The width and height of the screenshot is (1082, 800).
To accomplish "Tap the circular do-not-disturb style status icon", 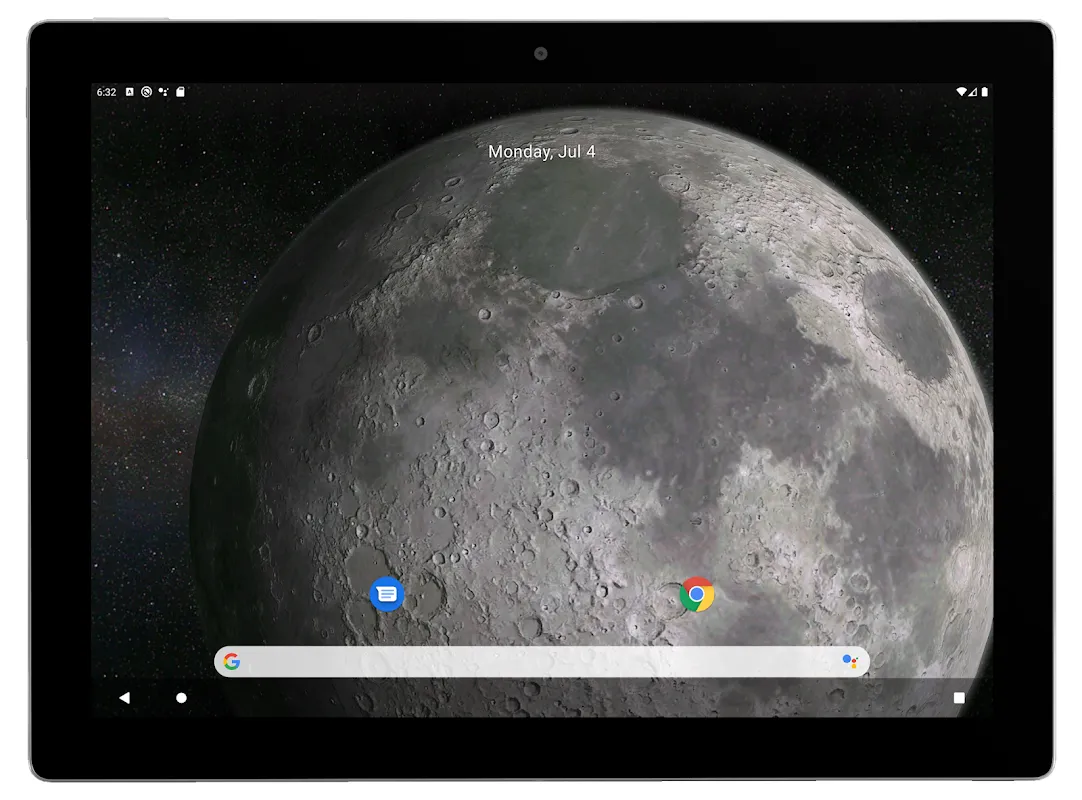I will 146,92.
